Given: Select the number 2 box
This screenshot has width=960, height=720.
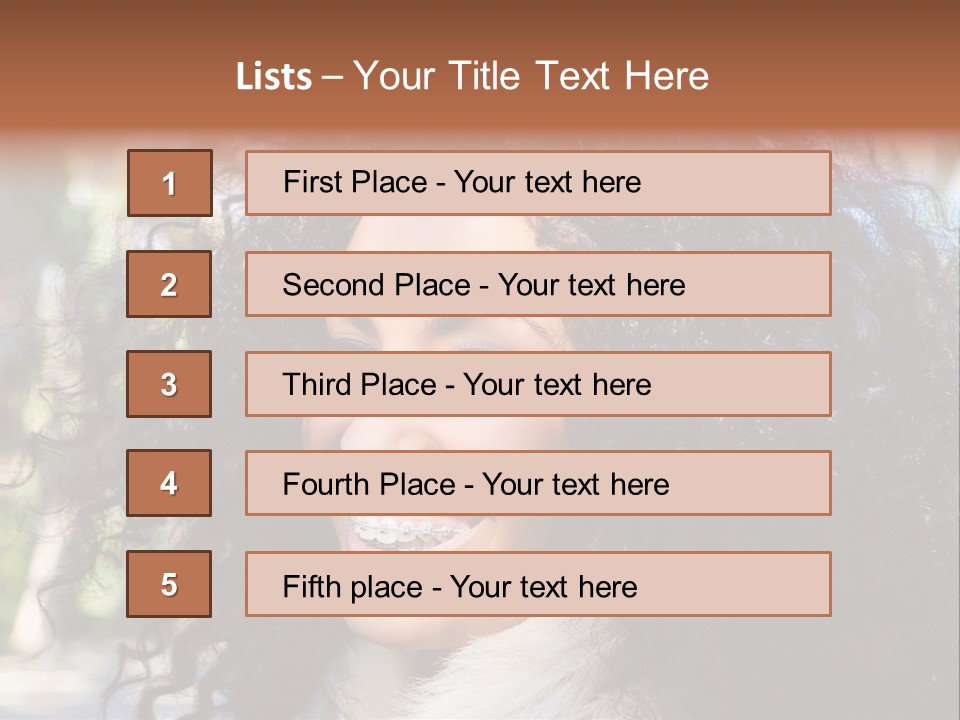Looking at the screenshot, I should (169, 284).
